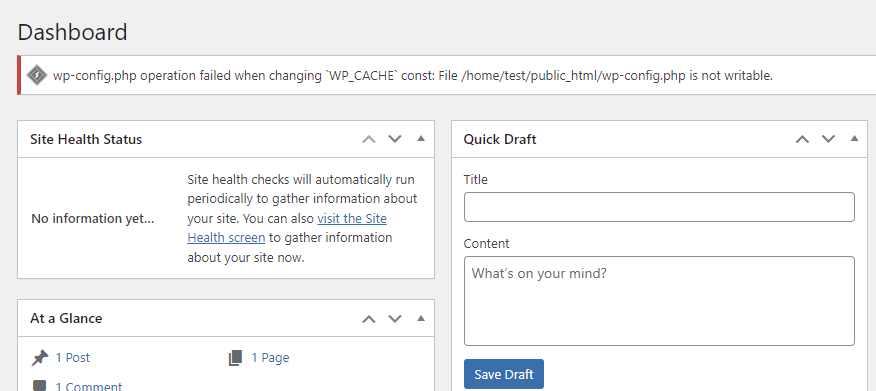Collapse the Site Health Status panel
The width and height of the screenshot is (876, 391).
[x=421, y=139]
